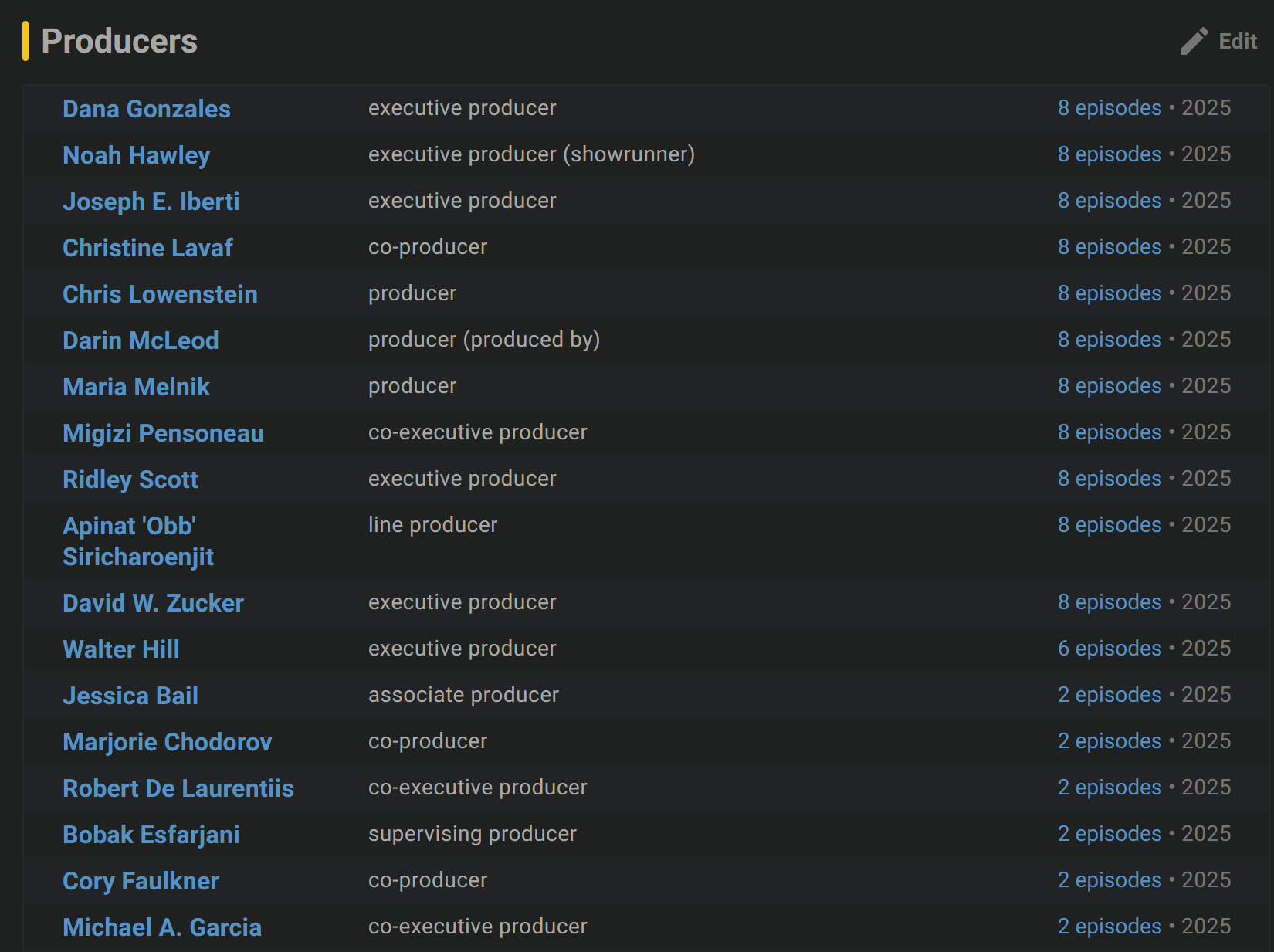Open Michael A. Garcia's page
Viewport: 1274px width, 952px height.
[x=161, y=927]
